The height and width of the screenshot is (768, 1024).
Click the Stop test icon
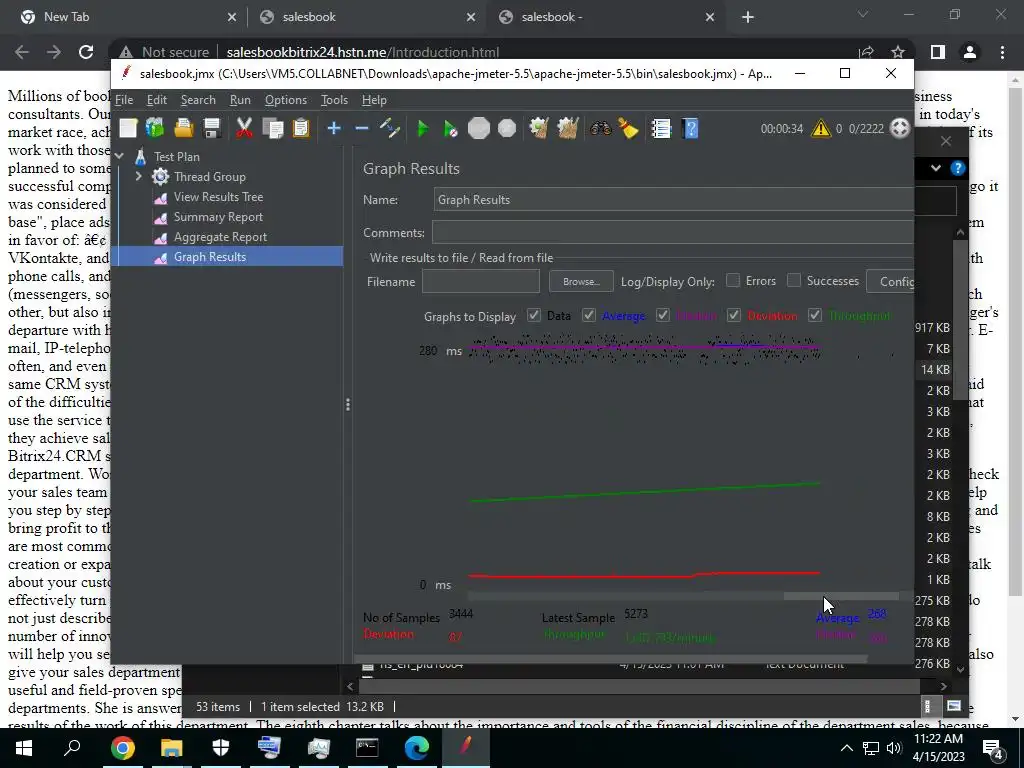[479, 128]
